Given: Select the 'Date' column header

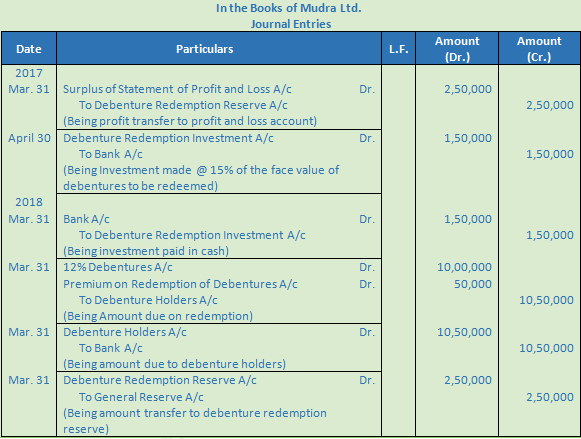Looking at the screenshot, I should pyautogui.click(x=29, y=49).
